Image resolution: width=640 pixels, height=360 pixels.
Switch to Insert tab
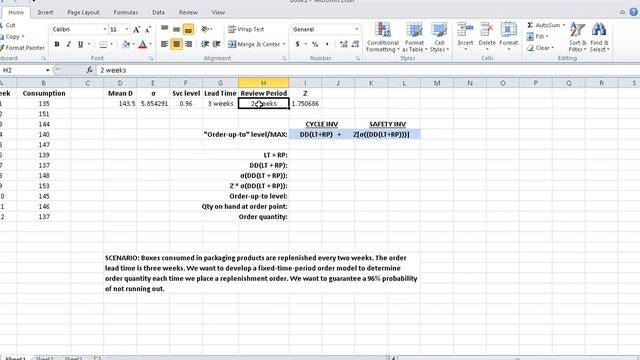click(45, 12)
